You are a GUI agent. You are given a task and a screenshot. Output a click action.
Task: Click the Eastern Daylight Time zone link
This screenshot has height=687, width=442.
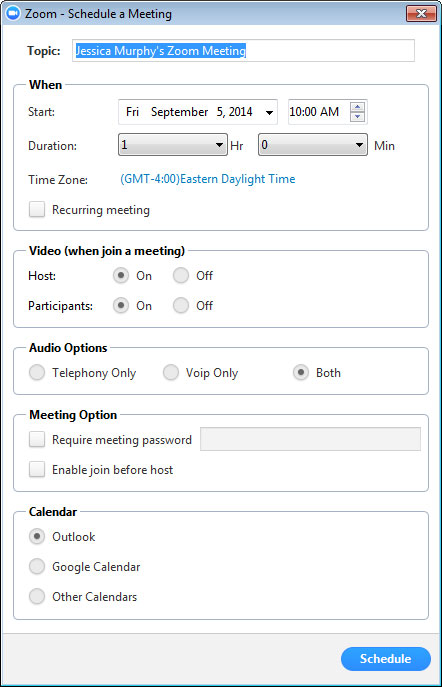[208, 179]
